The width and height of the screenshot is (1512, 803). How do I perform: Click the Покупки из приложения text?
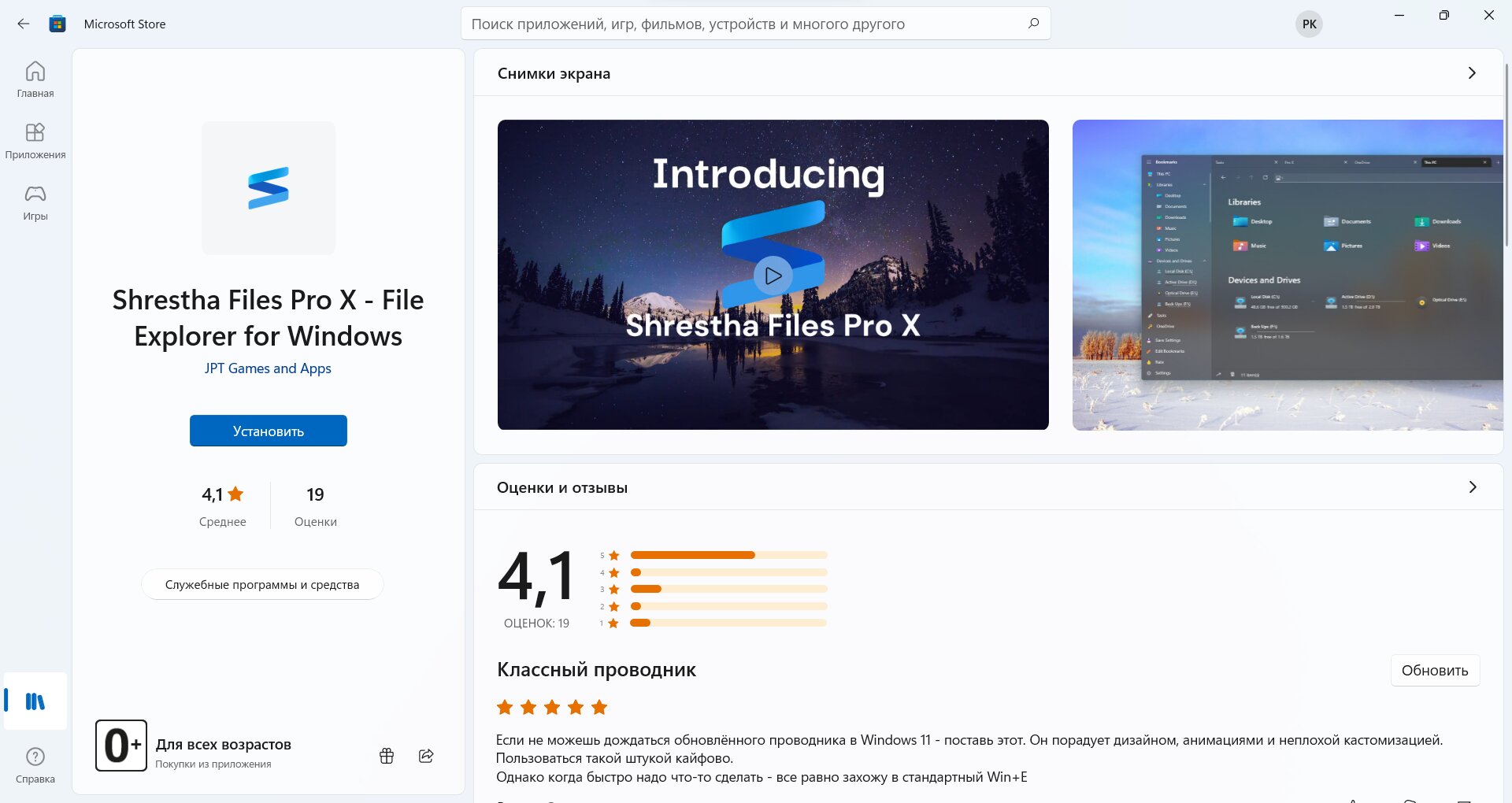[213, 764]
